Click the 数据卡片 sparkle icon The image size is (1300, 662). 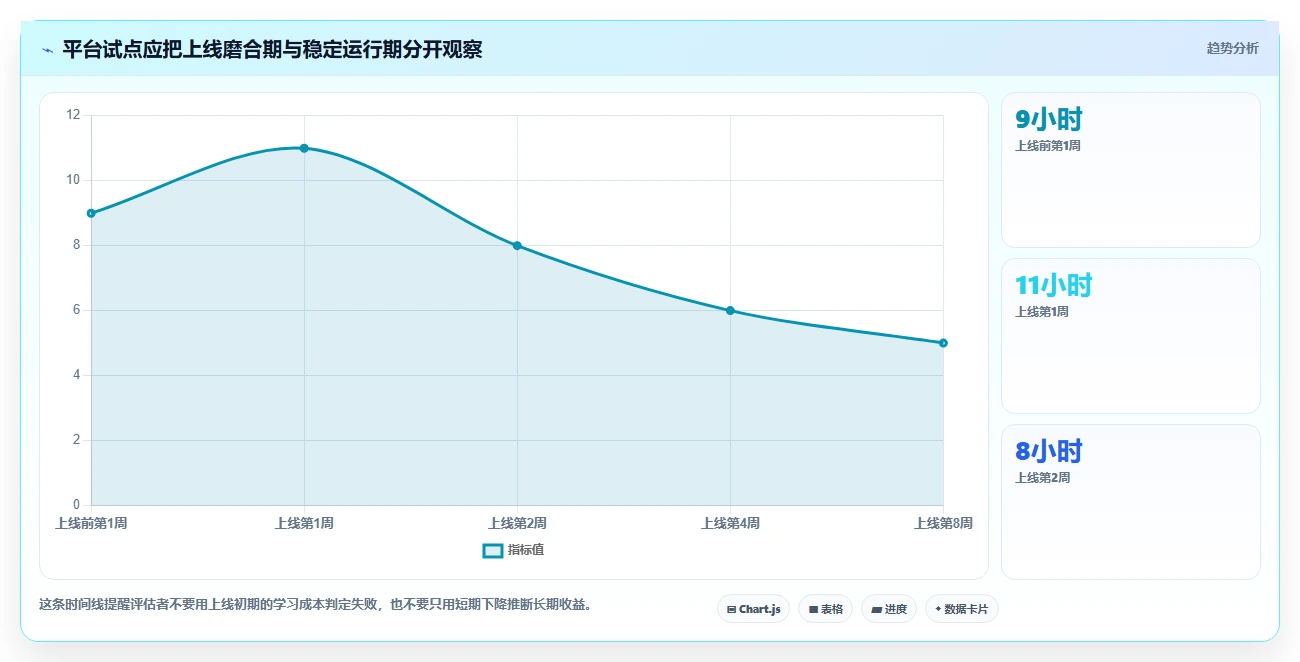(x=938, y=609)
